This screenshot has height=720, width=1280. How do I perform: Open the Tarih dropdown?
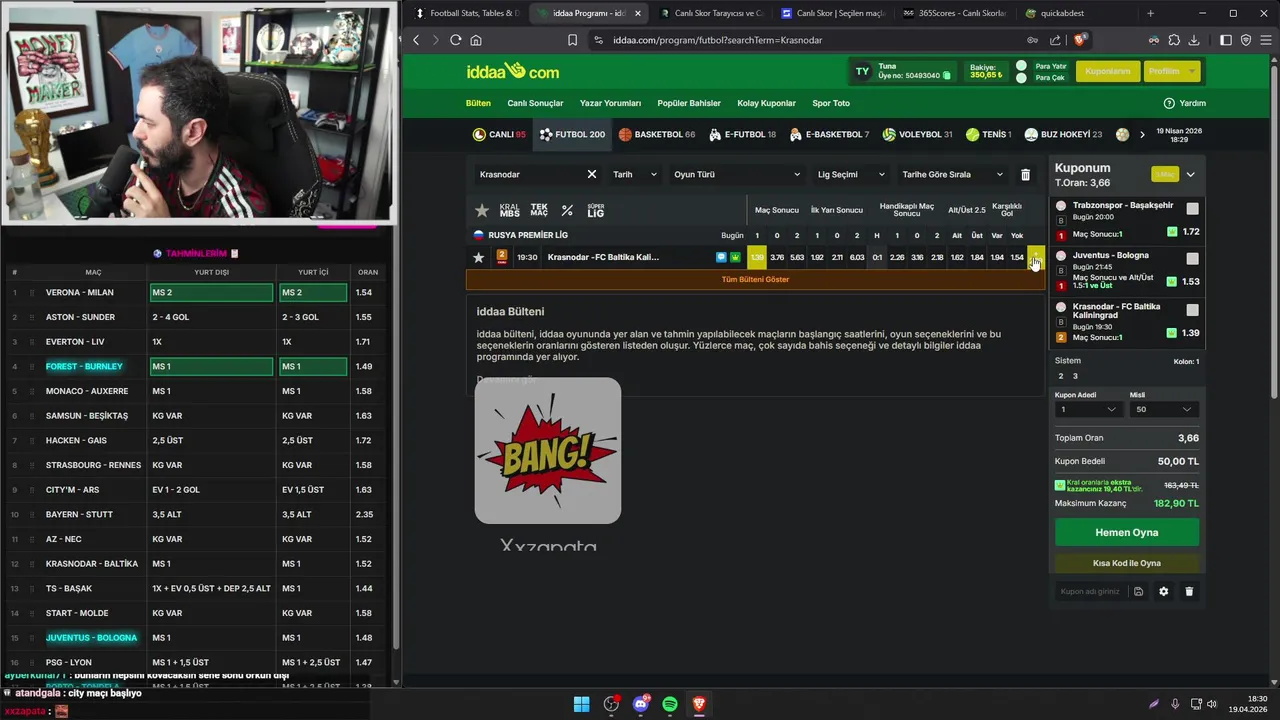tap(635, 174)
